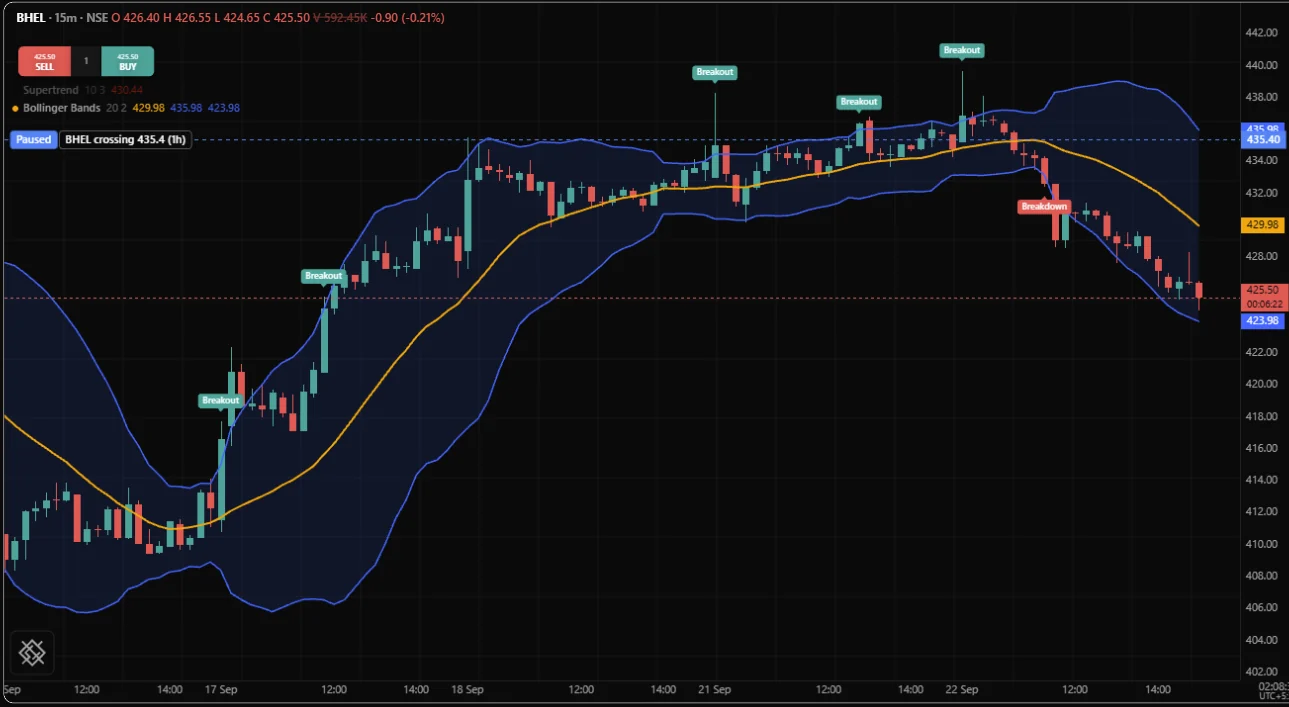Screen dimensions: 1289x707
Task: Click the Breakout label near the 426 level
Action: tap(324, 275)
